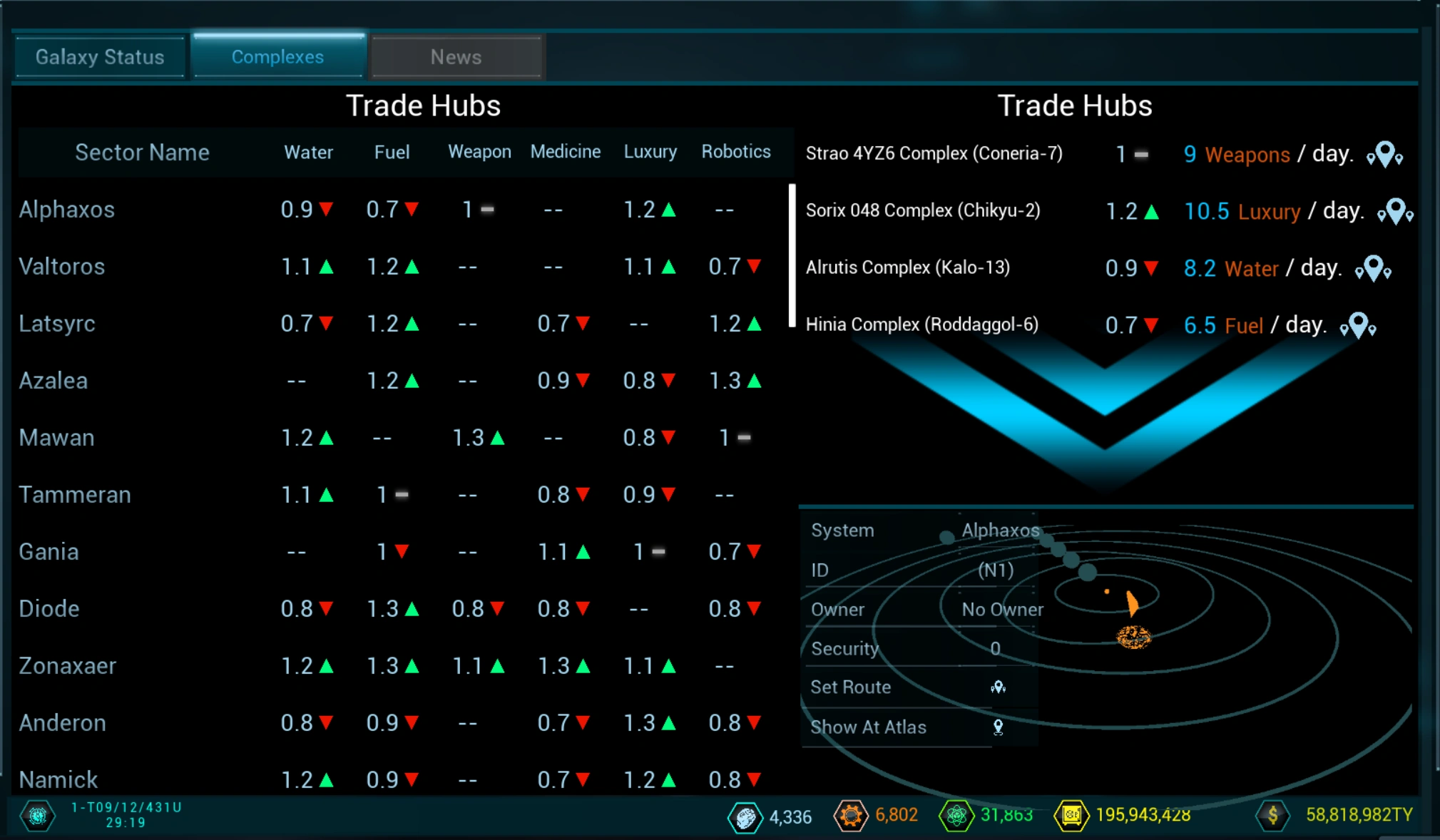Select the Zonaxaer sector name
The image size is (1440, 840).
pyautogui.click(x=68, y=666)
